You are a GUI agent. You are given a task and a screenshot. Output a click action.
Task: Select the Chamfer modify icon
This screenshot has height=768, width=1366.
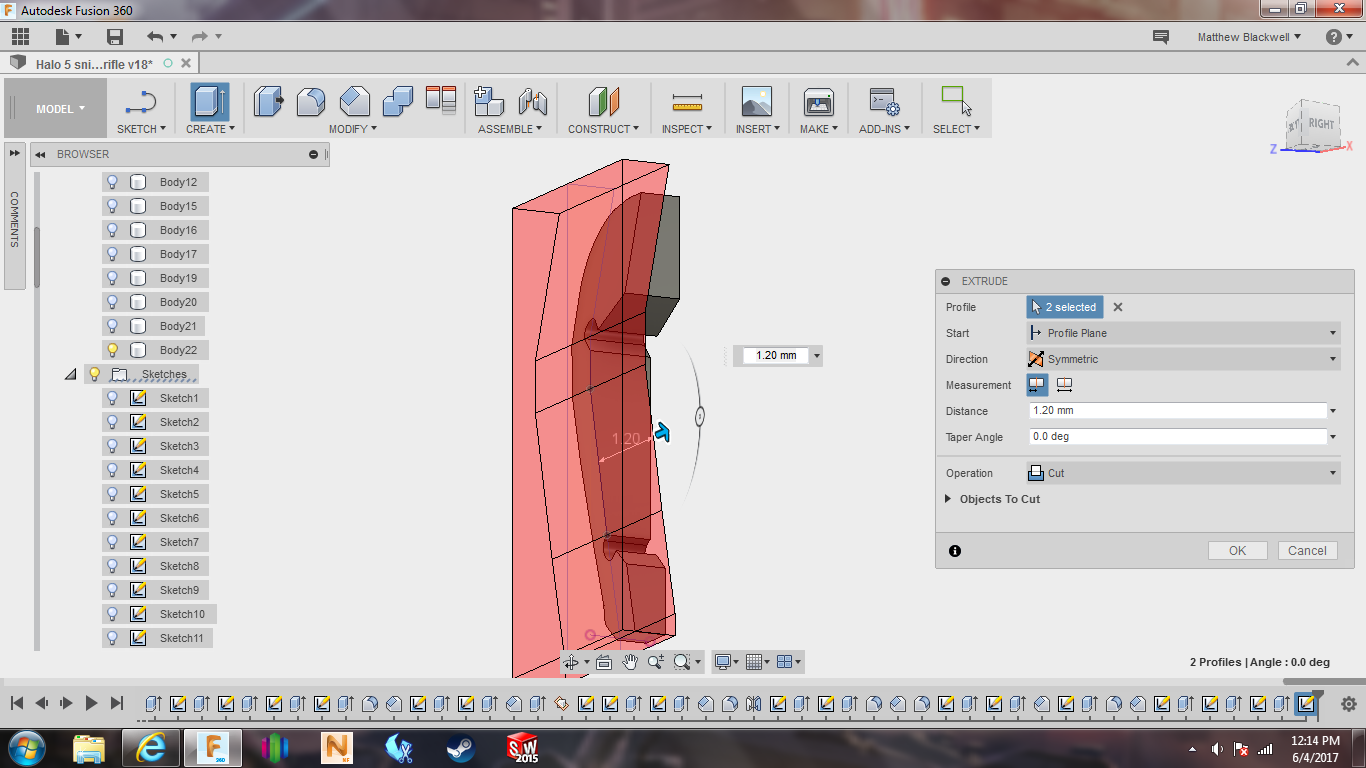(x=355, y=101)
